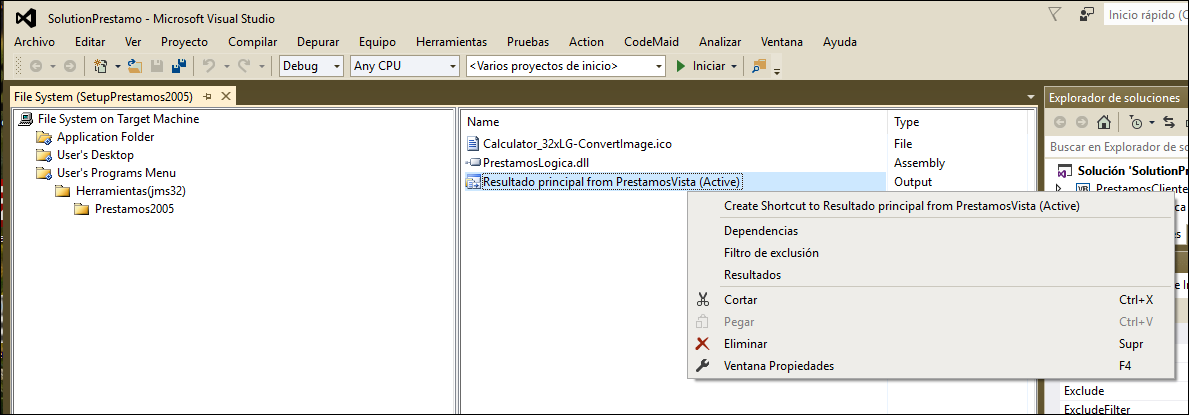Click the green Iniciar play icon
Viewport: 1189px width, 415px height.
pos(681,67)
